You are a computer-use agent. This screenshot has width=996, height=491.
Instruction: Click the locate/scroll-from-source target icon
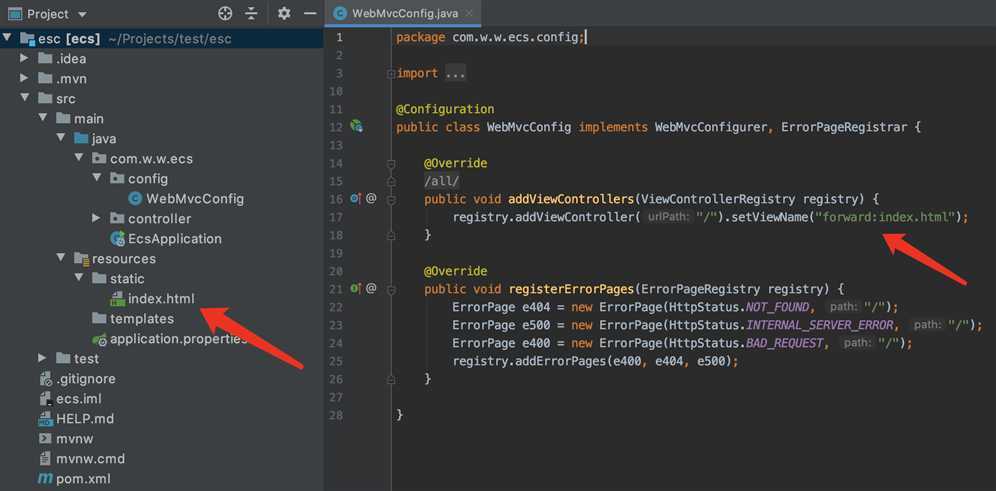pyautogui.click(x=225, y=13)
